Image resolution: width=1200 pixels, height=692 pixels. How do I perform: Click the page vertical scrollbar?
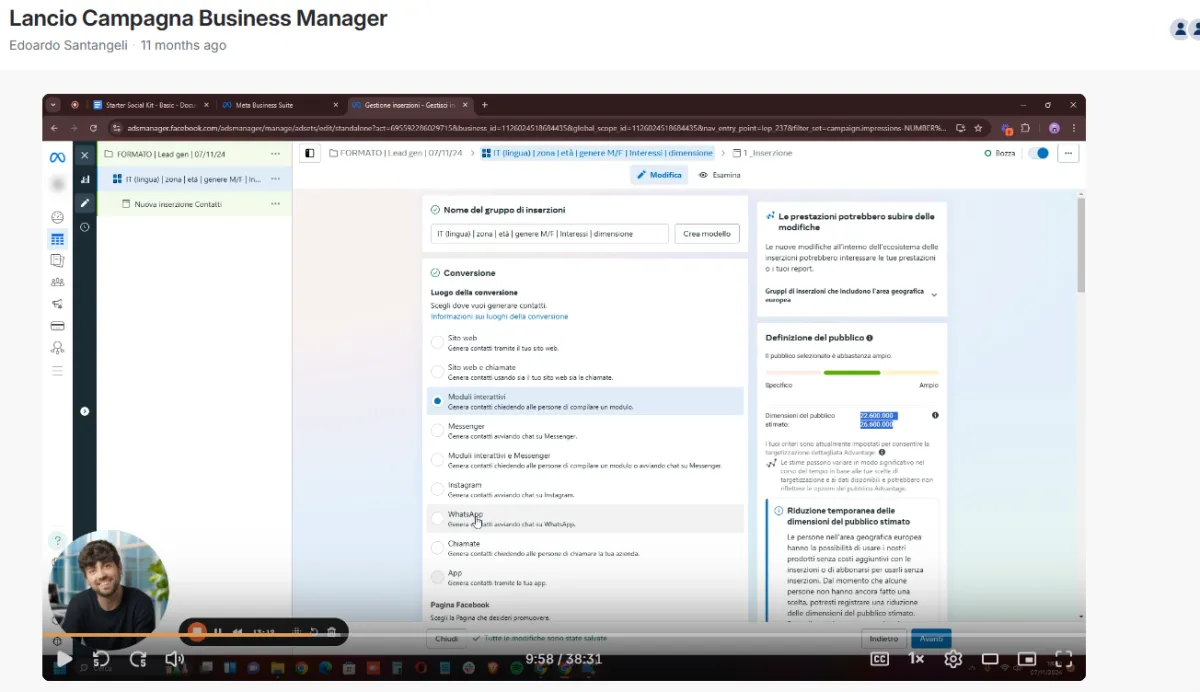[x=1079, y=244]
